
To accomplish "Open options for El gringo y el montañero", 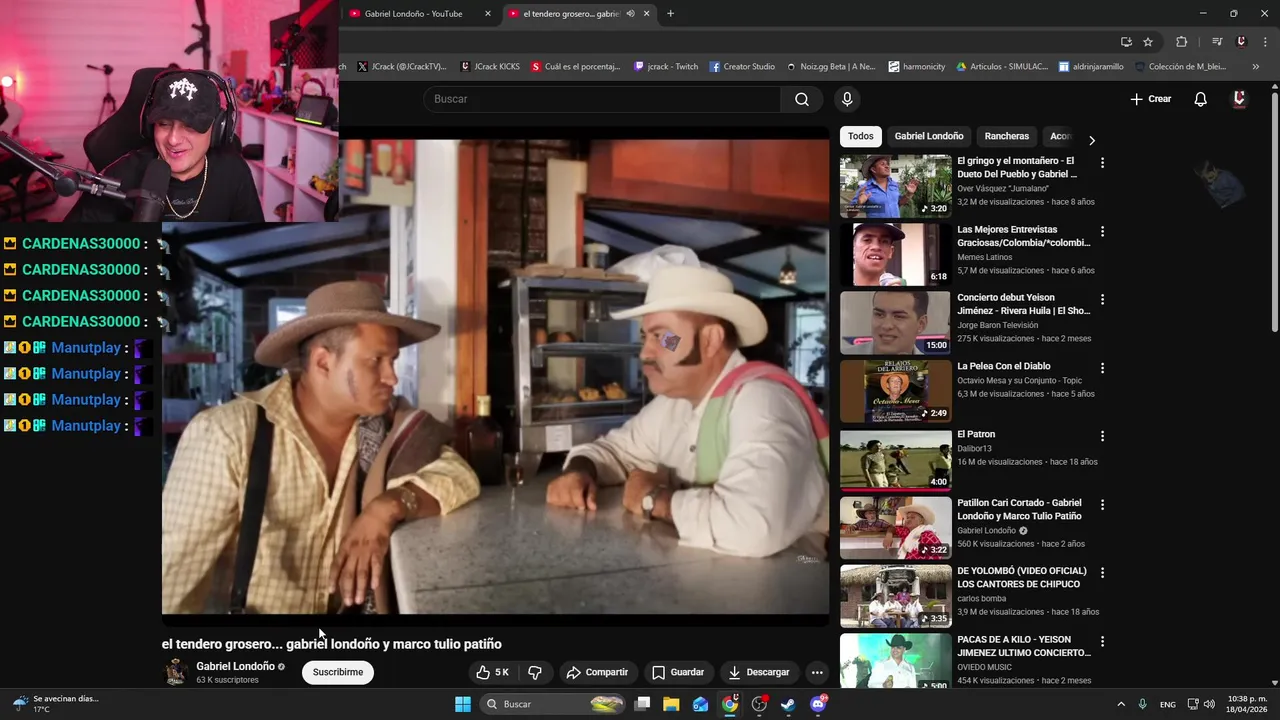I will [x=1102, y=162].
